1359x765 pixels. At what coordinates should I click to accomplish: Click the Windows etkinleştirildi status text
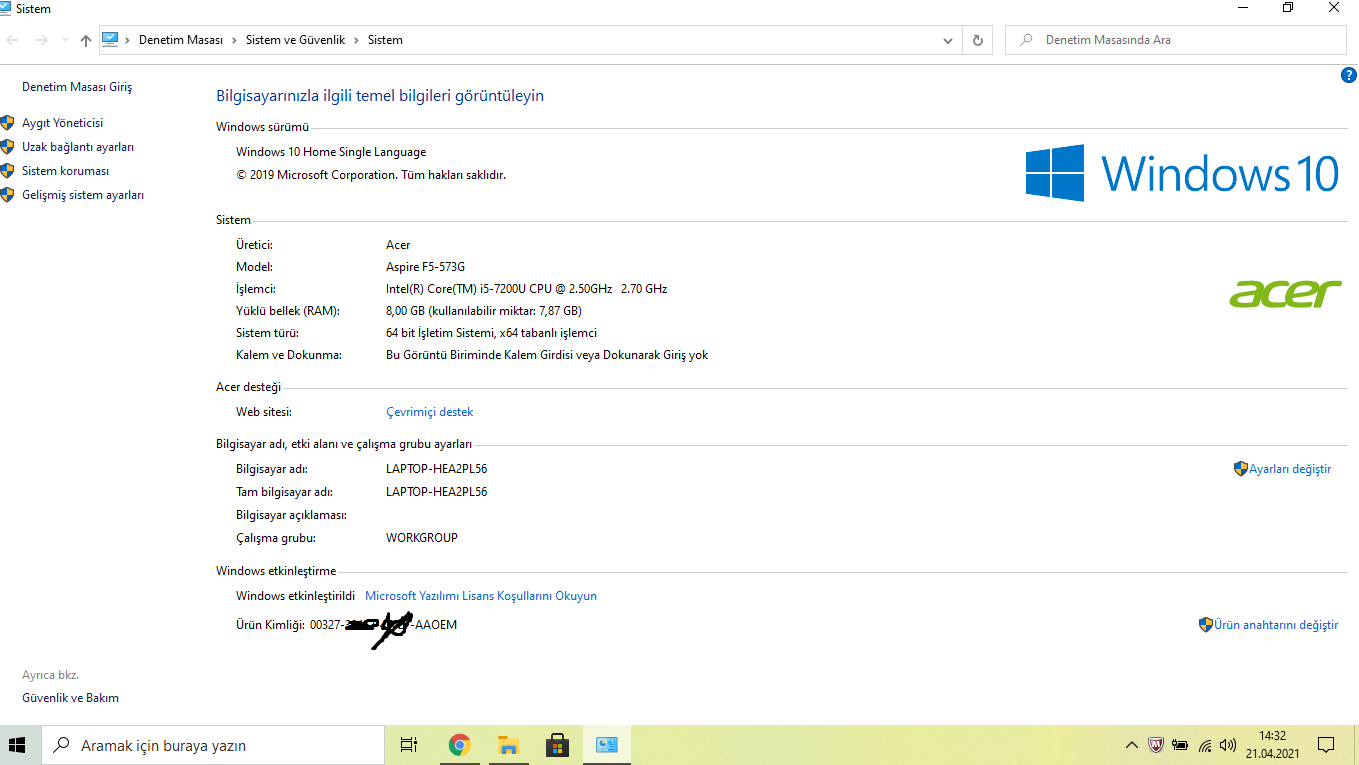[295, 596]
